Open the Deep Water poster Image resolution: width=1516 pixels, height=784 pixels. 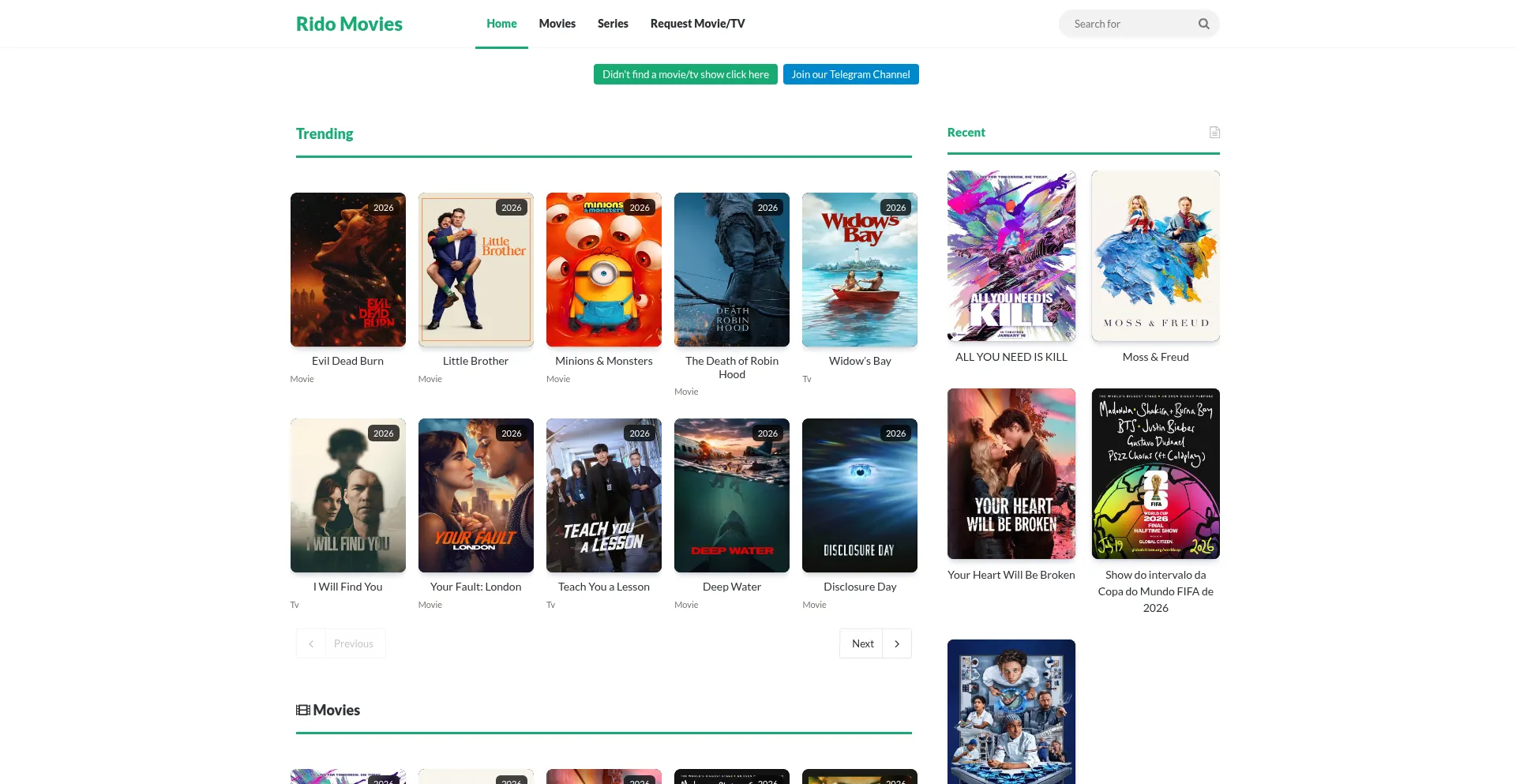coord(732,495)
